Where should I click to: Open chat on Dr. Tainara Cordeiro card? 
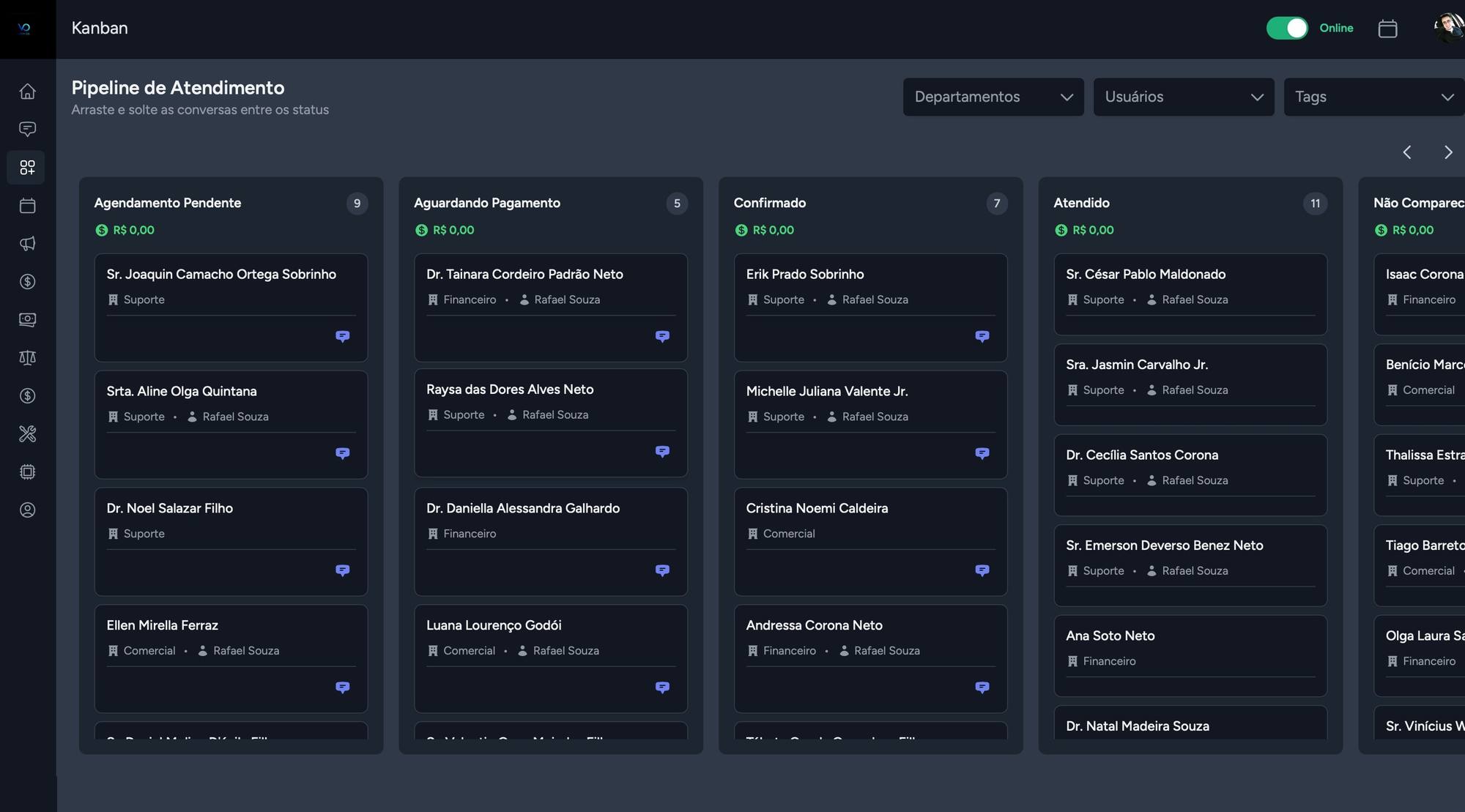pyautogui.click(x=662, y=336)
